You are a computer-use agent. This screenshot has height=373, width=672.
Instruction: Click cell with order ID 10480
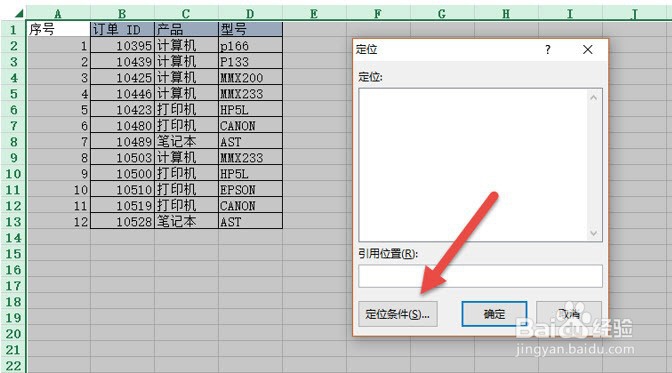point(122,126)
